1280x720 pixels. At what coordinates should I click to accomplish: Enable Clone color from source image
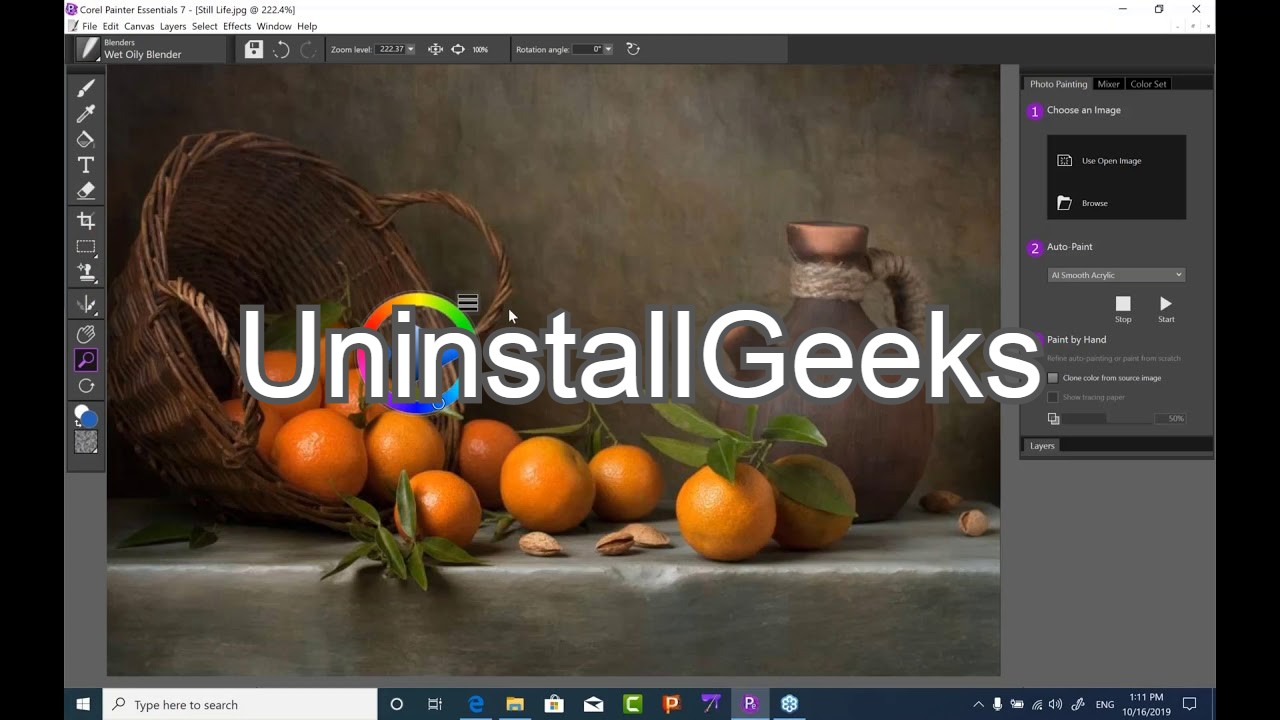point(1053,378)
